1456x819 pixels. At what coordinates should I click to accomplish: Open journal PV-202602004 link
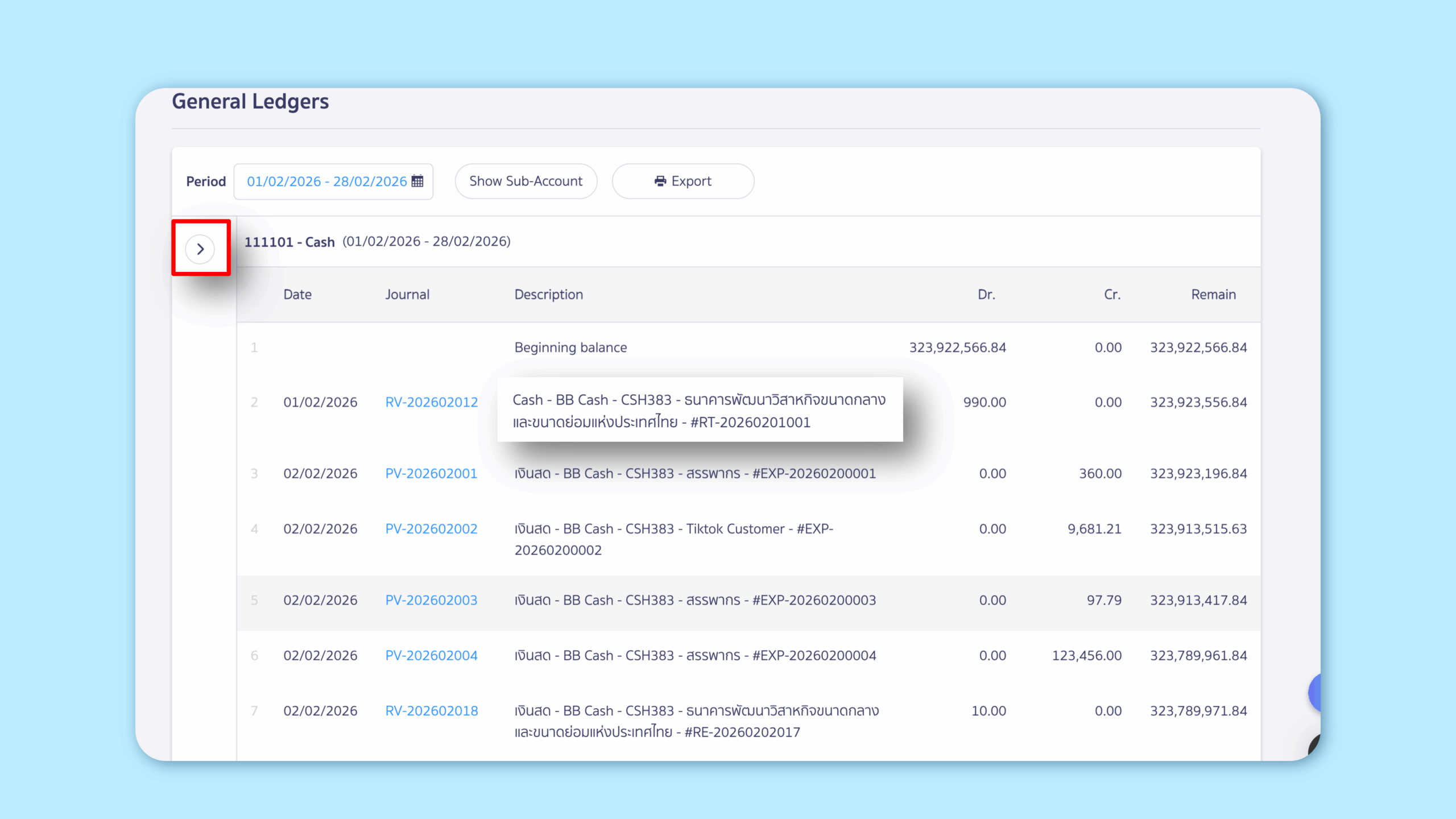[x=431, y=655]
